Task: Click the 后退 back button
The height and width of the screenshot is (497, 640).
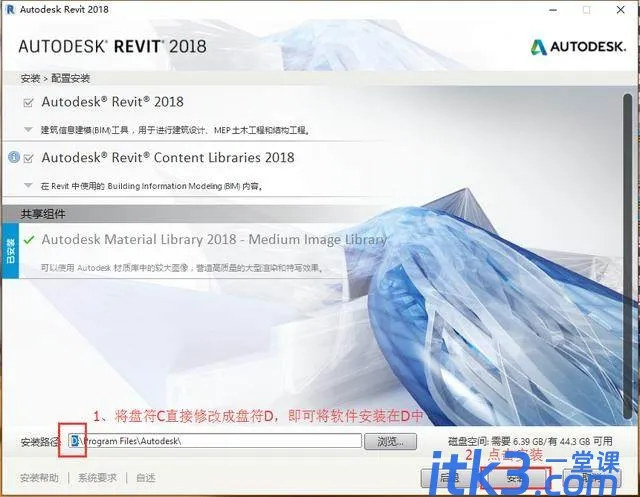Action: (x=449, y=477)
